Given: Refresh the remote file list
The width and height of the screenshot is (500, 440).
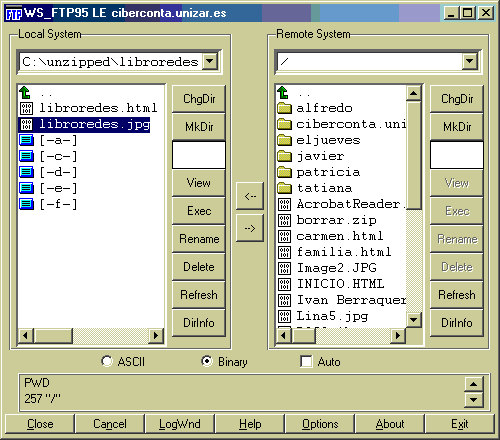Looking at the screenshot, I should pos(457,295).
